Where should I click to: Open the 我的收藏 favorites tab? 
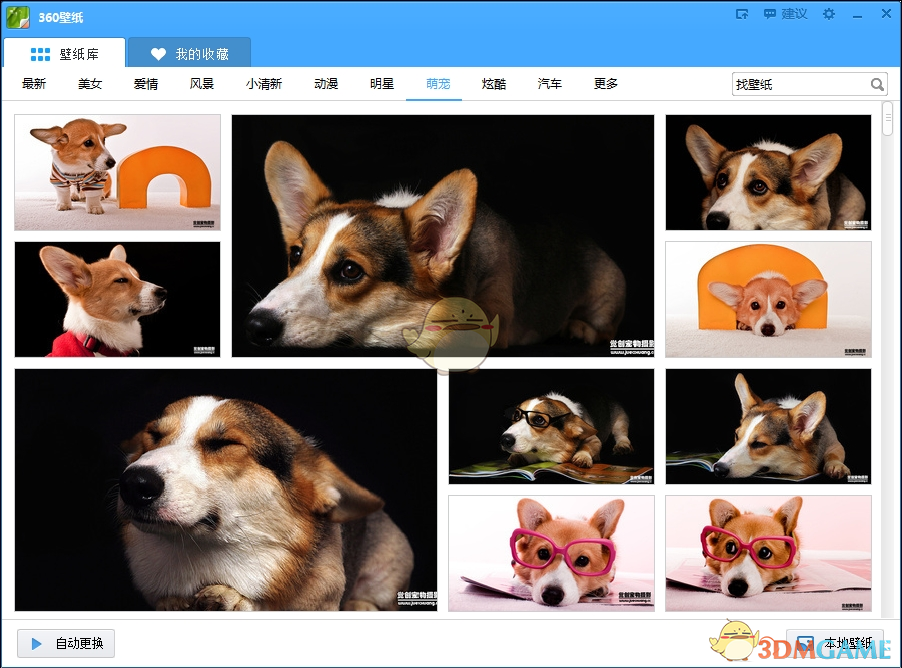pyautogui.click(x=189, y=54)
